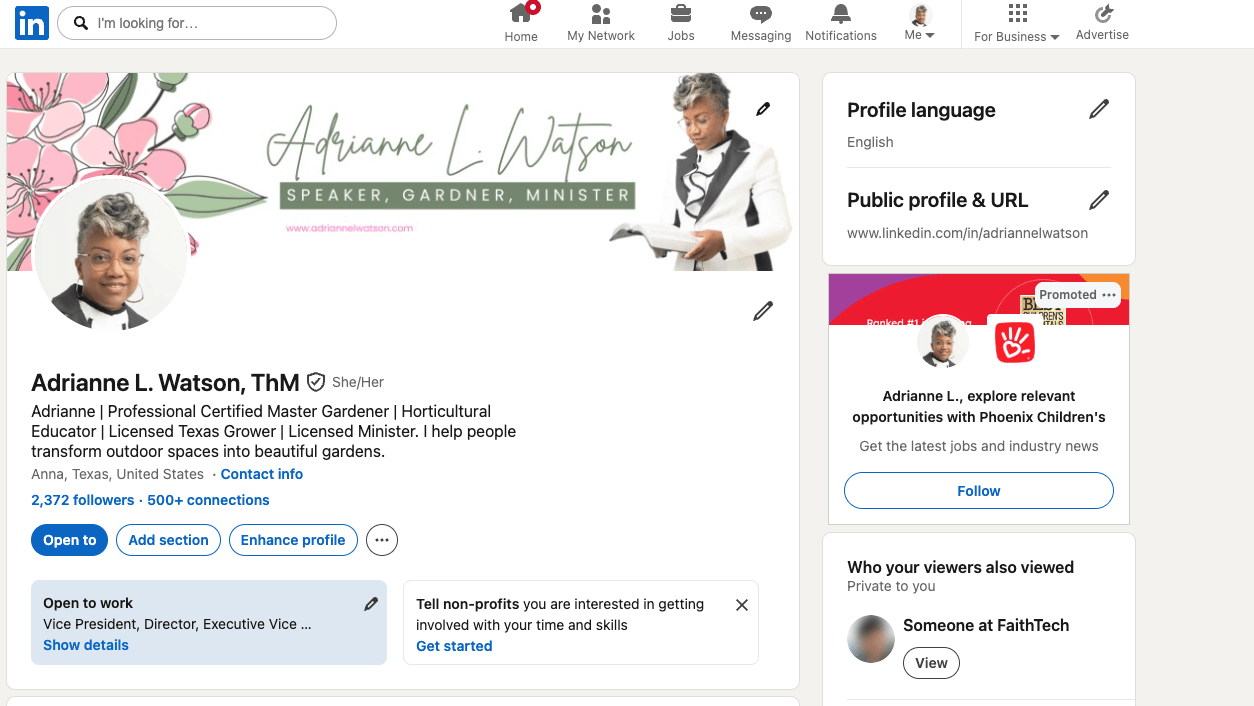Edit Public profile & URL pencil icon
This screenshot has height=706, width=1254.
[x=1099, y=200]
